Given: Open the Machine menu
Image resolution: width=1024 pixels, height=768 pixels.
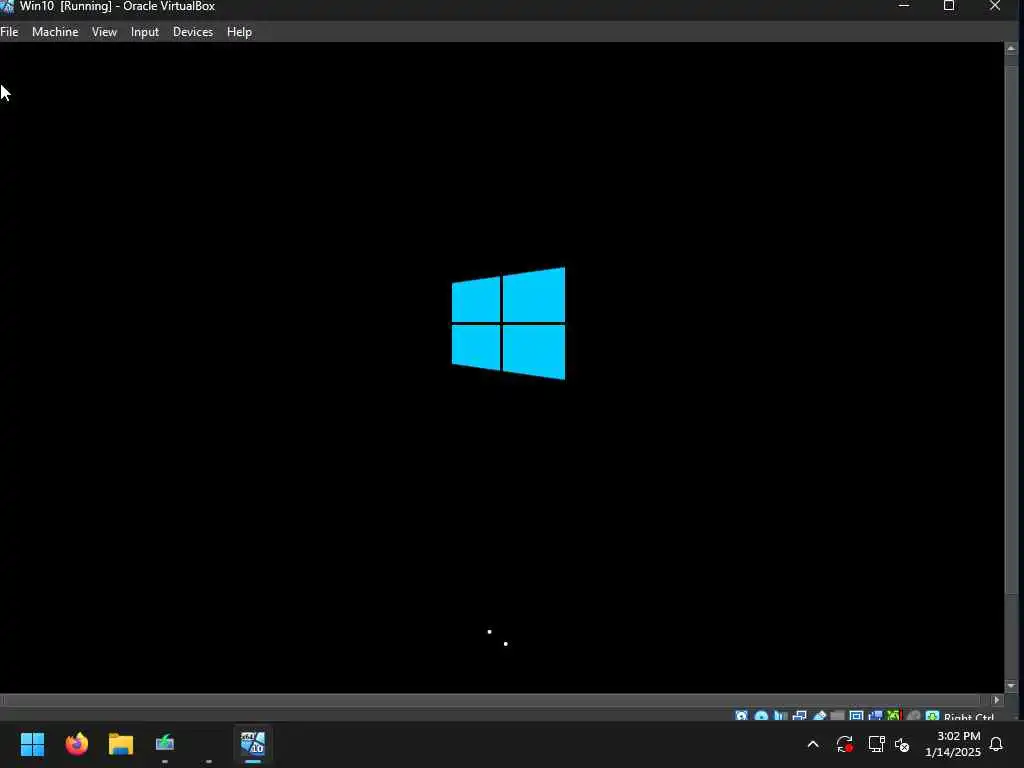Looking at the screenshot, I should [x=55, y=31].
